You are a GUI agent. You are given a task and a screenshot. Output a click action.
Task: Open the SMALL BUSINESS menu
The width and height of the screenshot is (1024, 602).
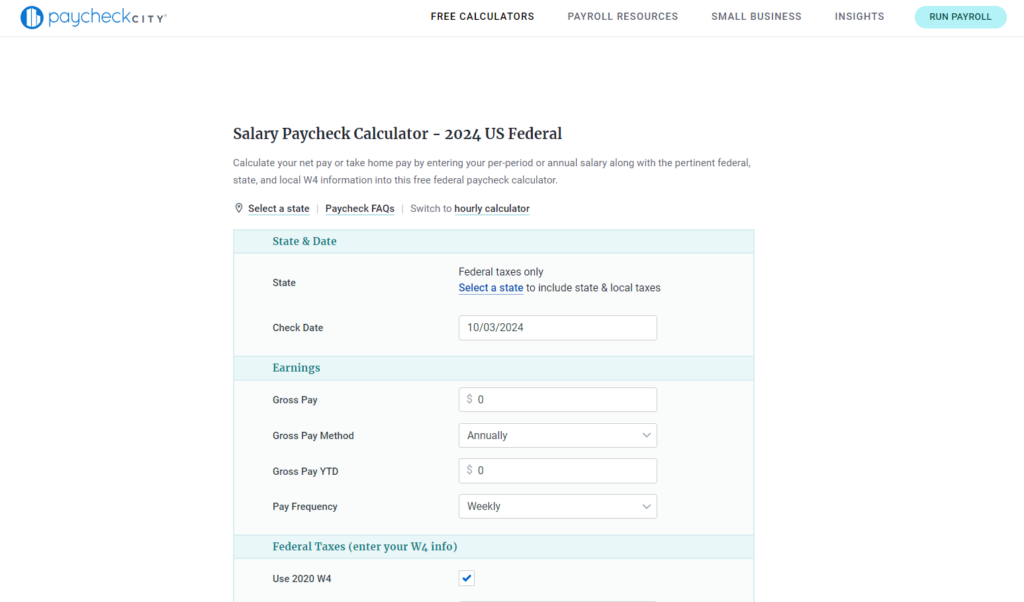click(756, 16)
